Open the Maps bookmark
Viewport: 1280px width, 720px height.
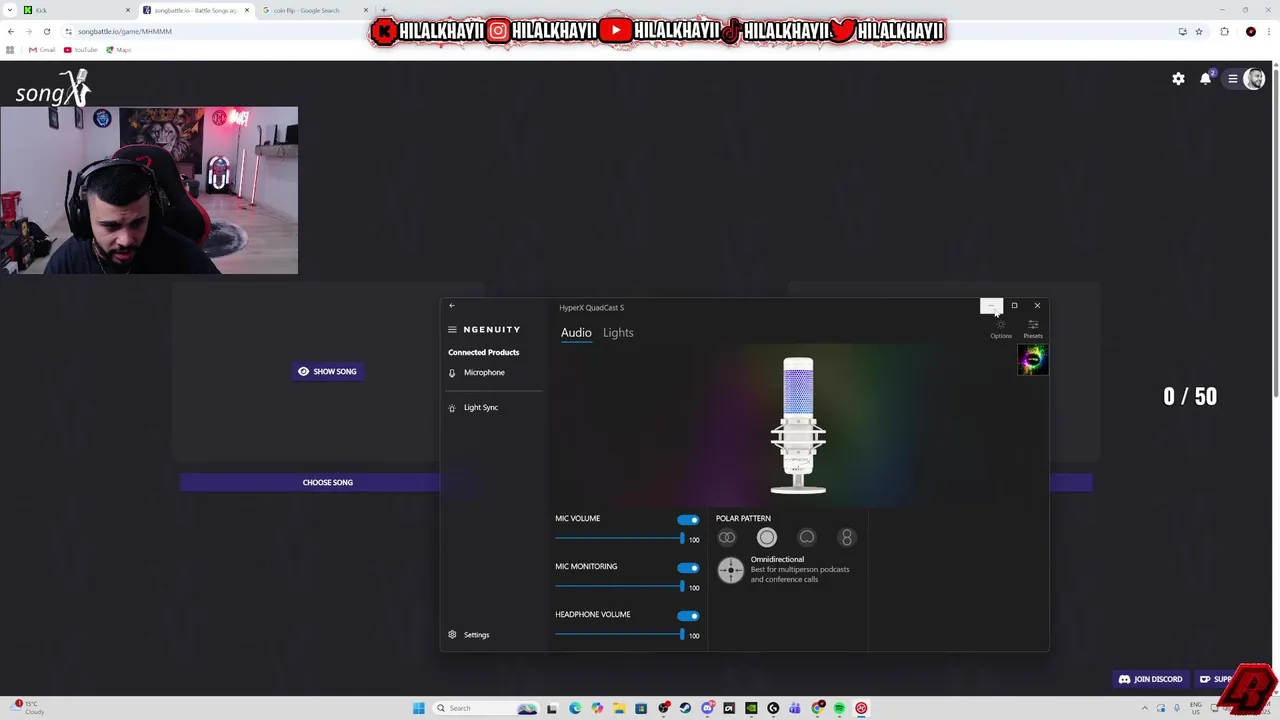(119, 50)
